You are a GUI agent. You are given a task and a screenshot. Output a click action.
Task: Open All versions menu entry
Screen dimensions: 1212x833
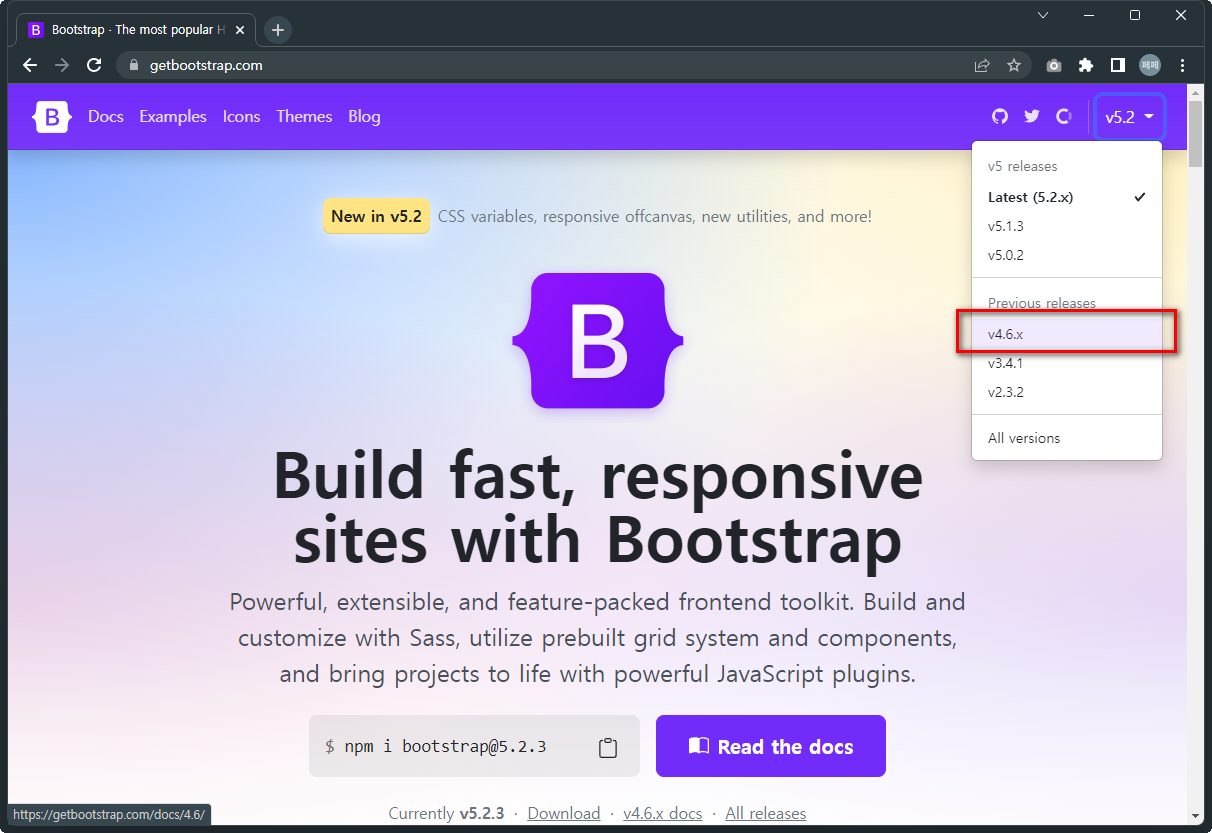point(1067,438)
